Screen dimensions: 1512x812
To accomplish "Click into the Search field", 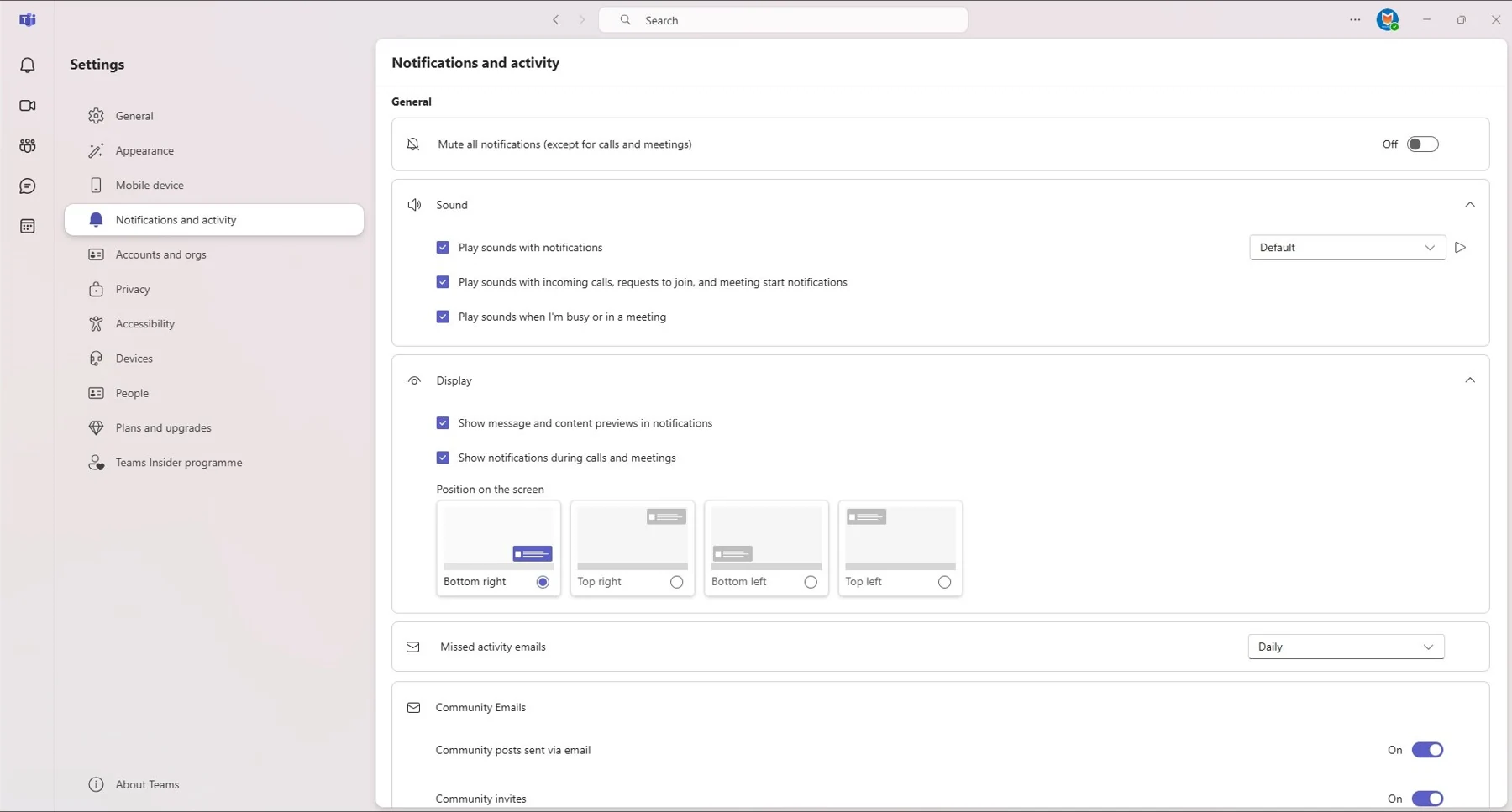I will (783, 20).
